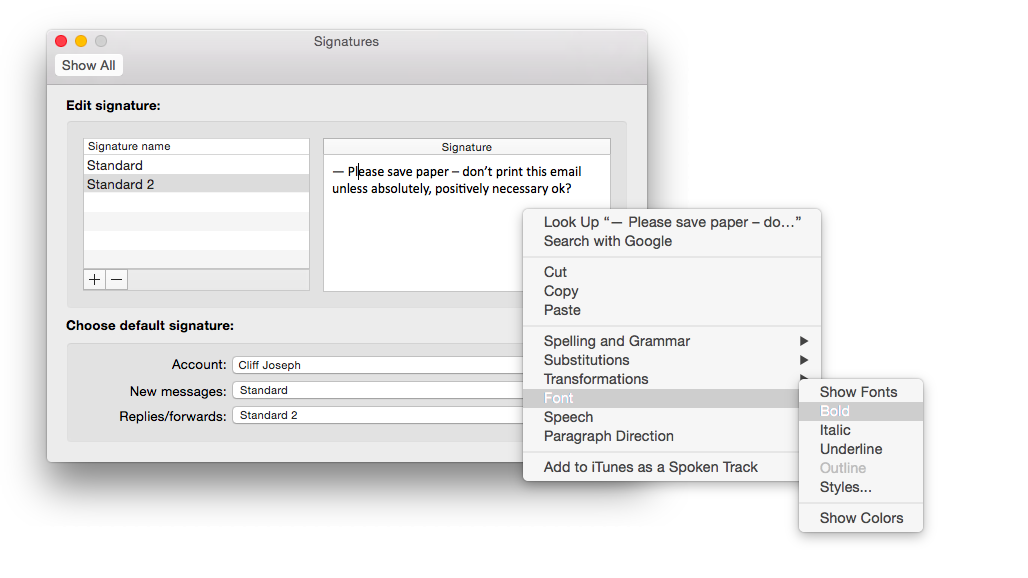The width and height of the screenshot is (1028, 578).
Task: Click the highlighted Font menu item
Action: click(661, 398)
